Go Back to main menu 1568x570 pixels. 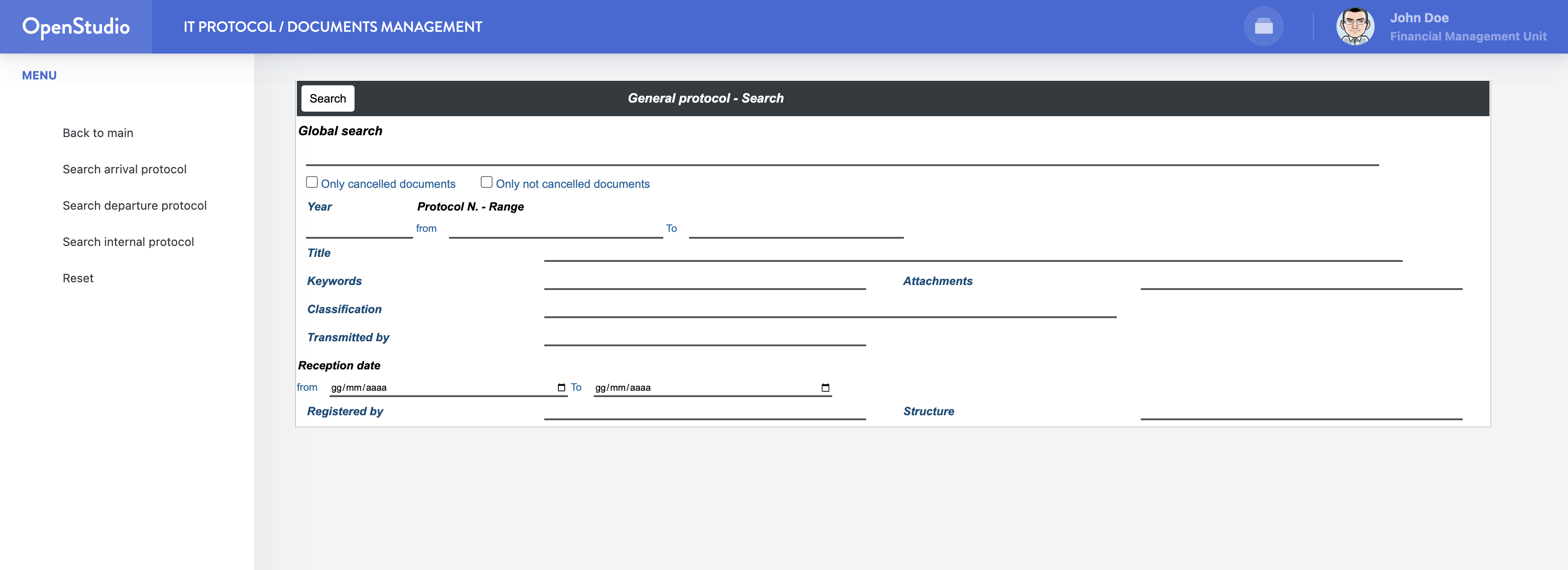pyautogui.click(x=98, y=133)
